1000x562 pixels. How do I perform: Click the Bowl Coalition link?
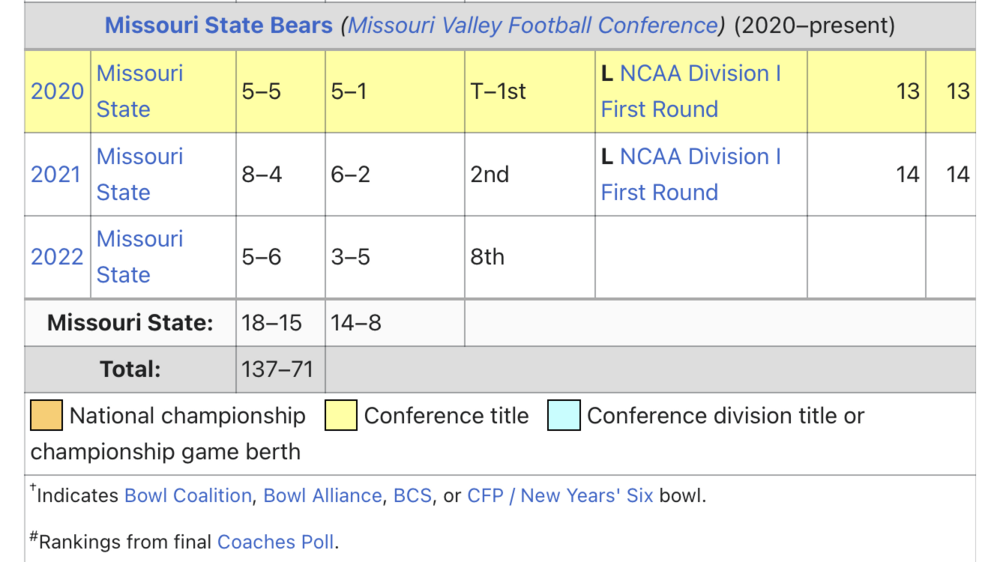(x=188, y=495)
